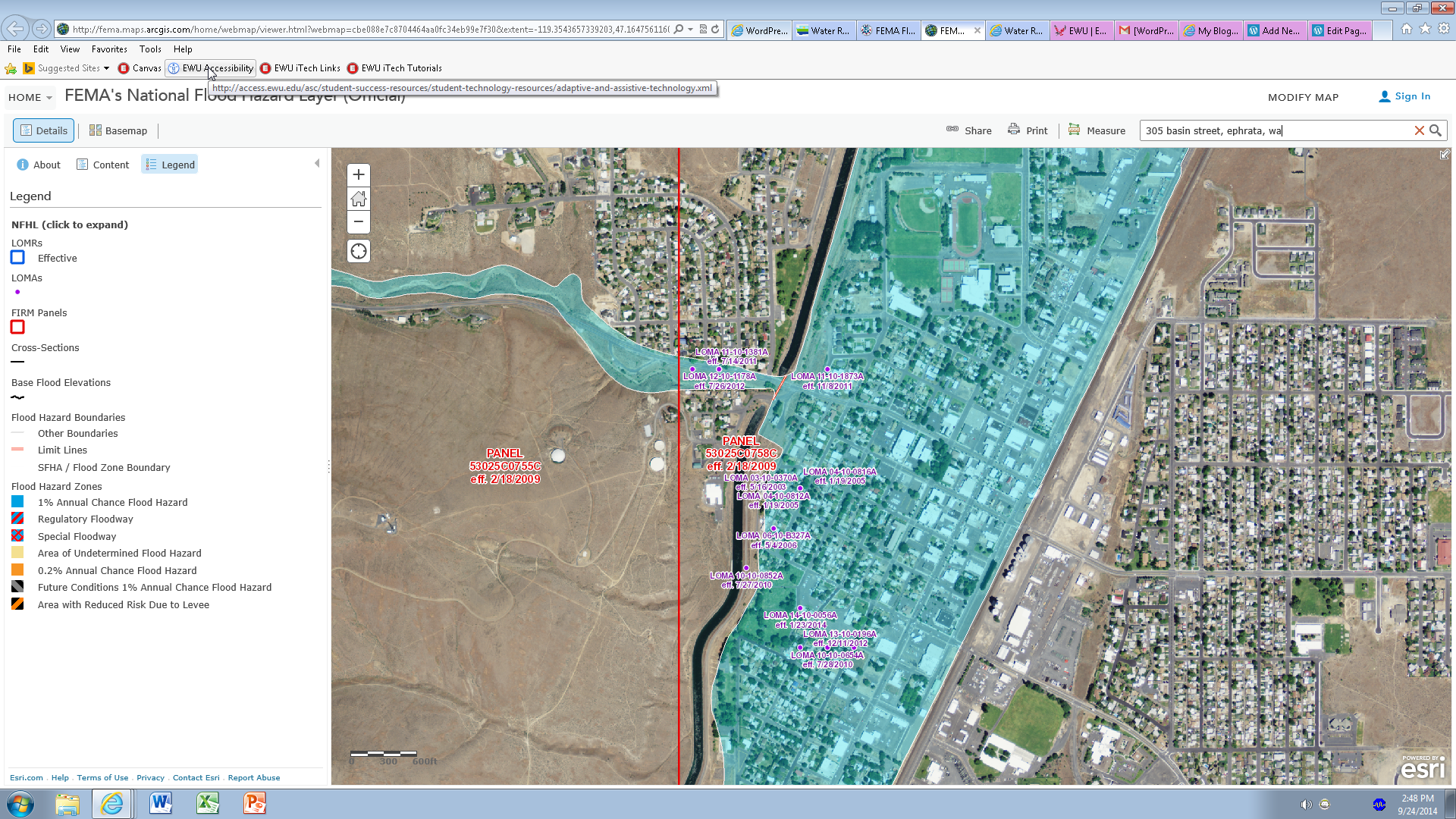Open browser settings gear icon

pos(1444,29)
